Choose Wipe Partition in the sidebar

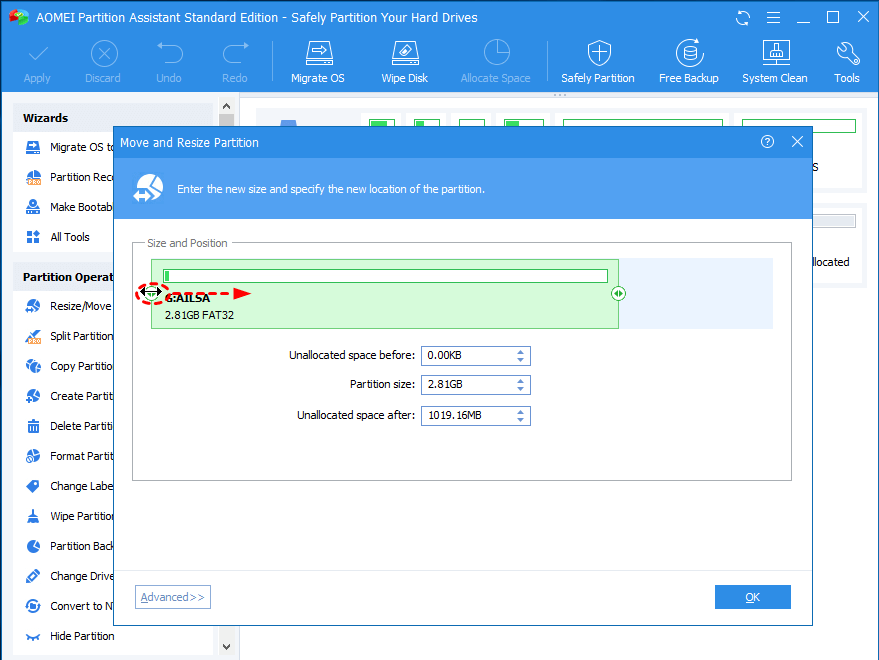click(82, 516)
